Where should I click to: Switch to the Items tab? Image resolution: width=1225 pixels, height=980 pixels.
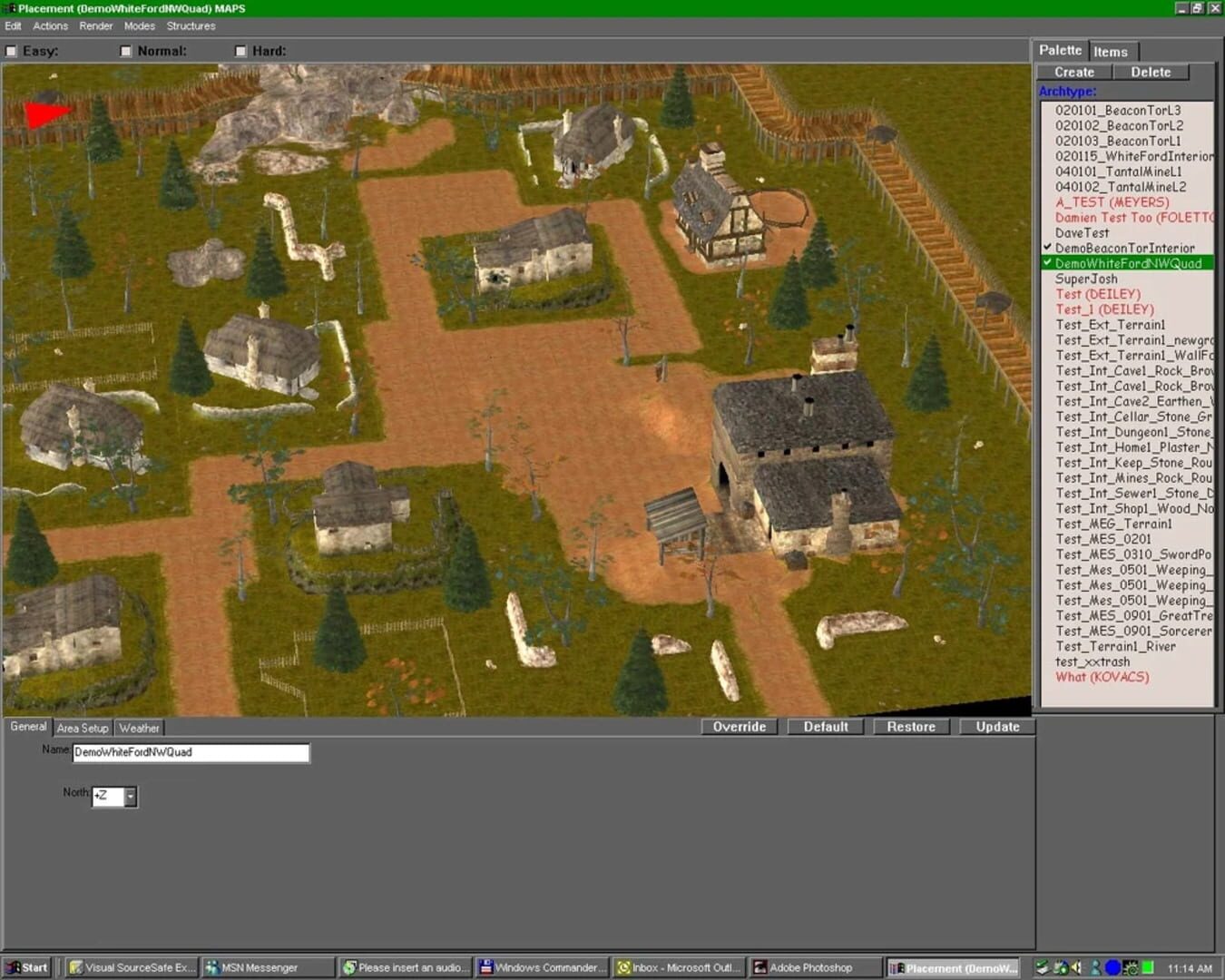pos(1112,51)
